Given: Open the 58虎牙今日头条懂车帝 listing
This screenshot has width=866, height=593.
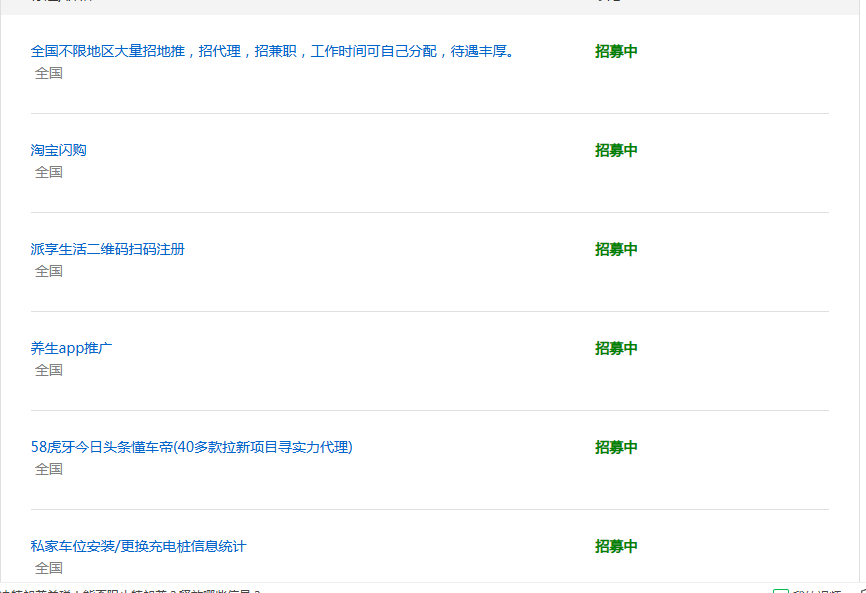Looking at the screenshot, I should click(x=190, y=447).
